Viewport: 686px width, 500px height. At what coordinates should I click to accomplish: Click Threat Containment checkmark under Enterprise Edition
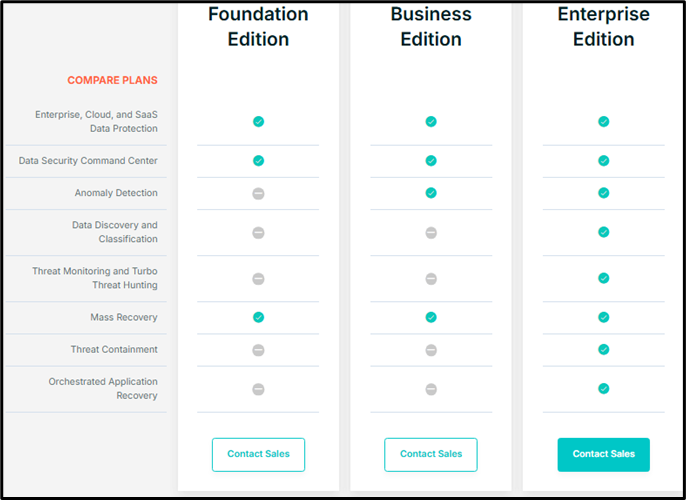[603, 349]
